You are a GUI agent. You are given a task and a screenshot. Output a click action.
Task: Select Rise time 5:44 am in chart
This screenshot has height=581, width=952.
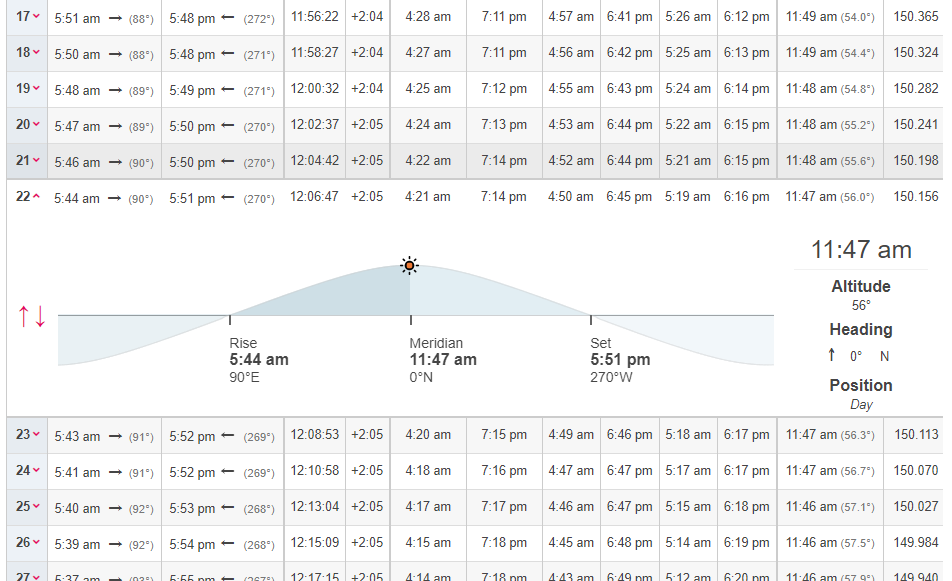259,359
